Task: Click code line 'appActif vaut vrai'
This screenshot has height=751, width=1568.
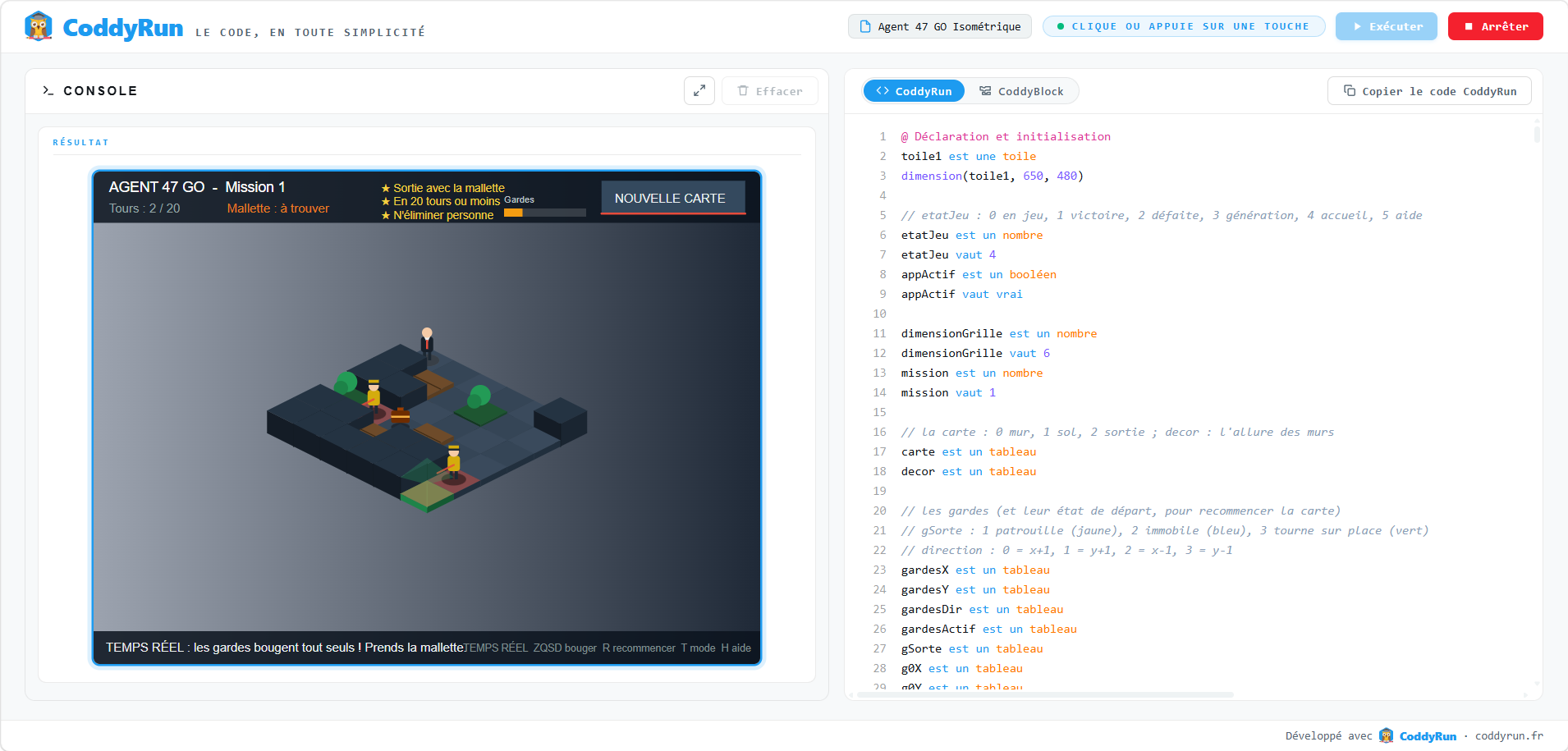Action: click(962, 294)
